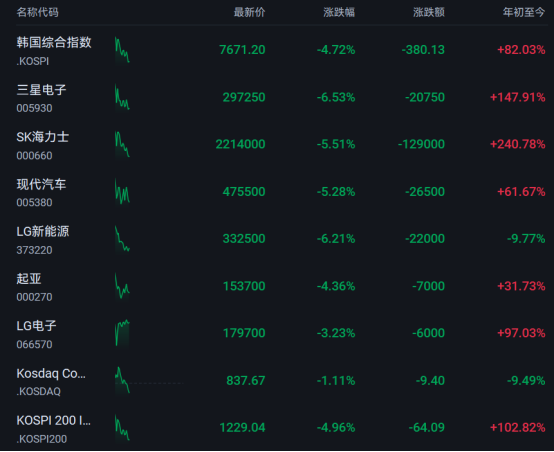Screen dimensions: 554x452
Task: Sort by 年初至今 column header
Action: pos(524,12)
